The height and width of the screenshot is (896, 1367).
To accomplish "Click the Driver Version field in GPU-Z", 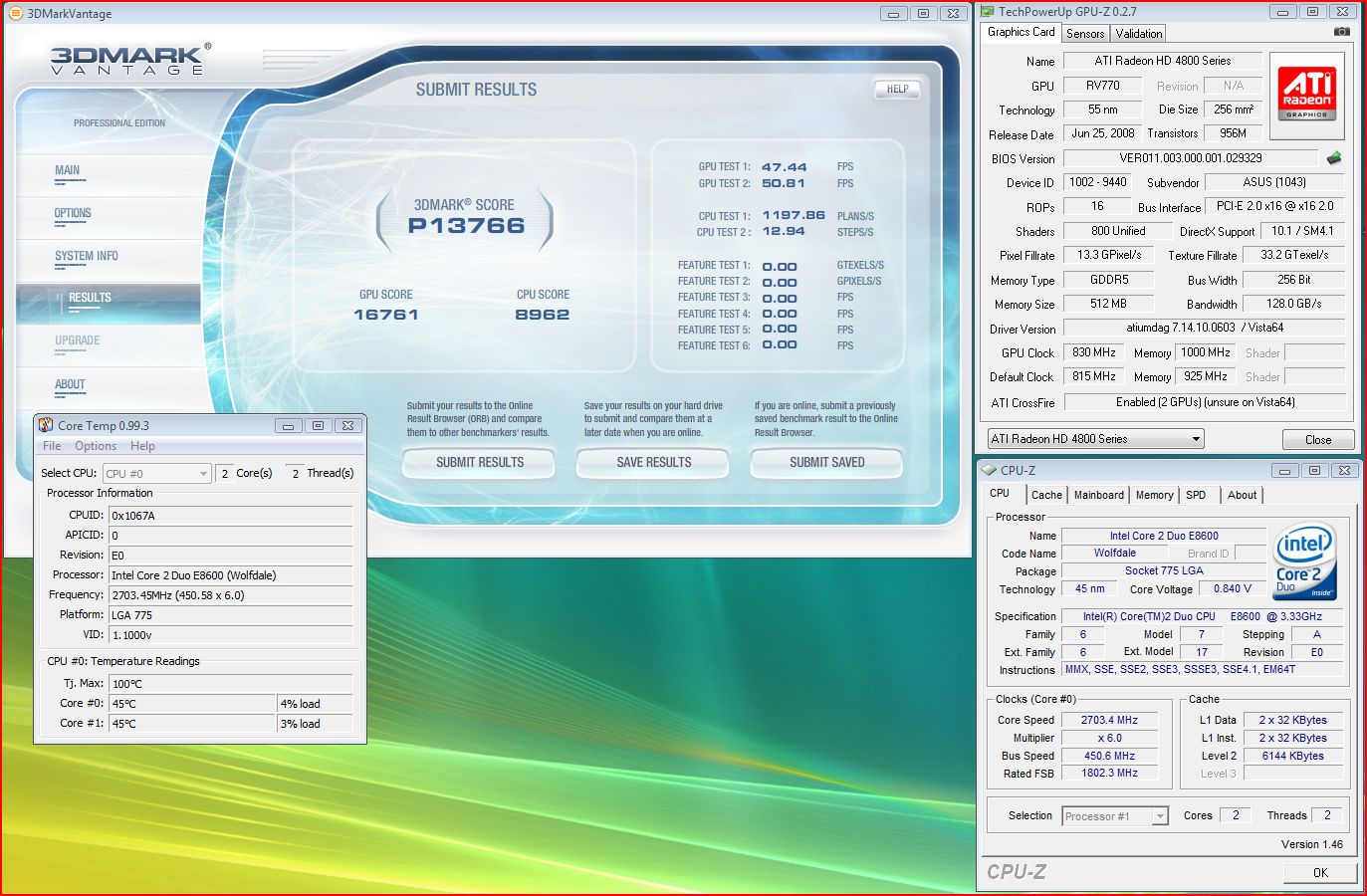I will click(1204, 328).
